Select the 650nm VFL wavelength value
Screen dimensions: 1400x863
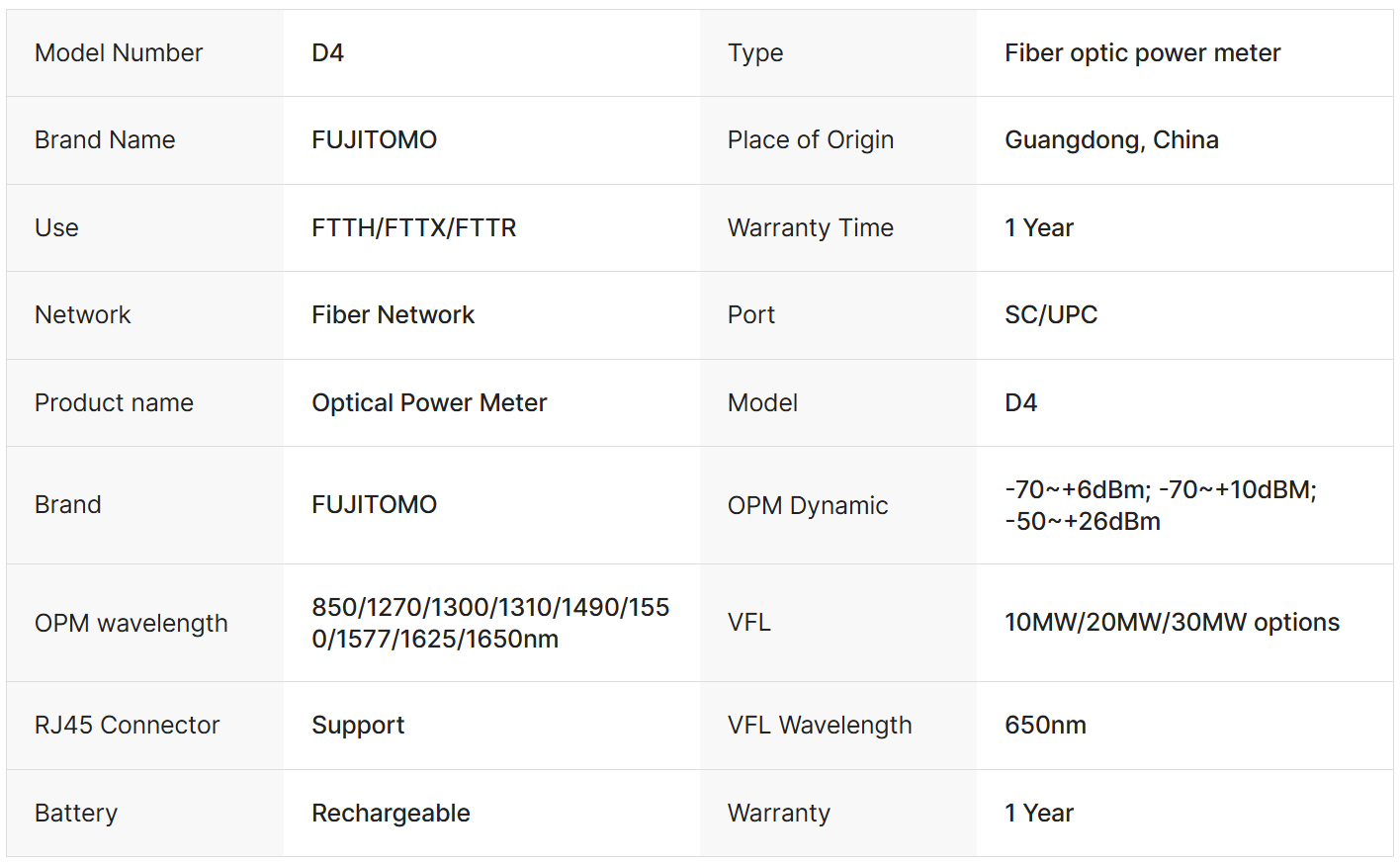(x=1045, y=726)
